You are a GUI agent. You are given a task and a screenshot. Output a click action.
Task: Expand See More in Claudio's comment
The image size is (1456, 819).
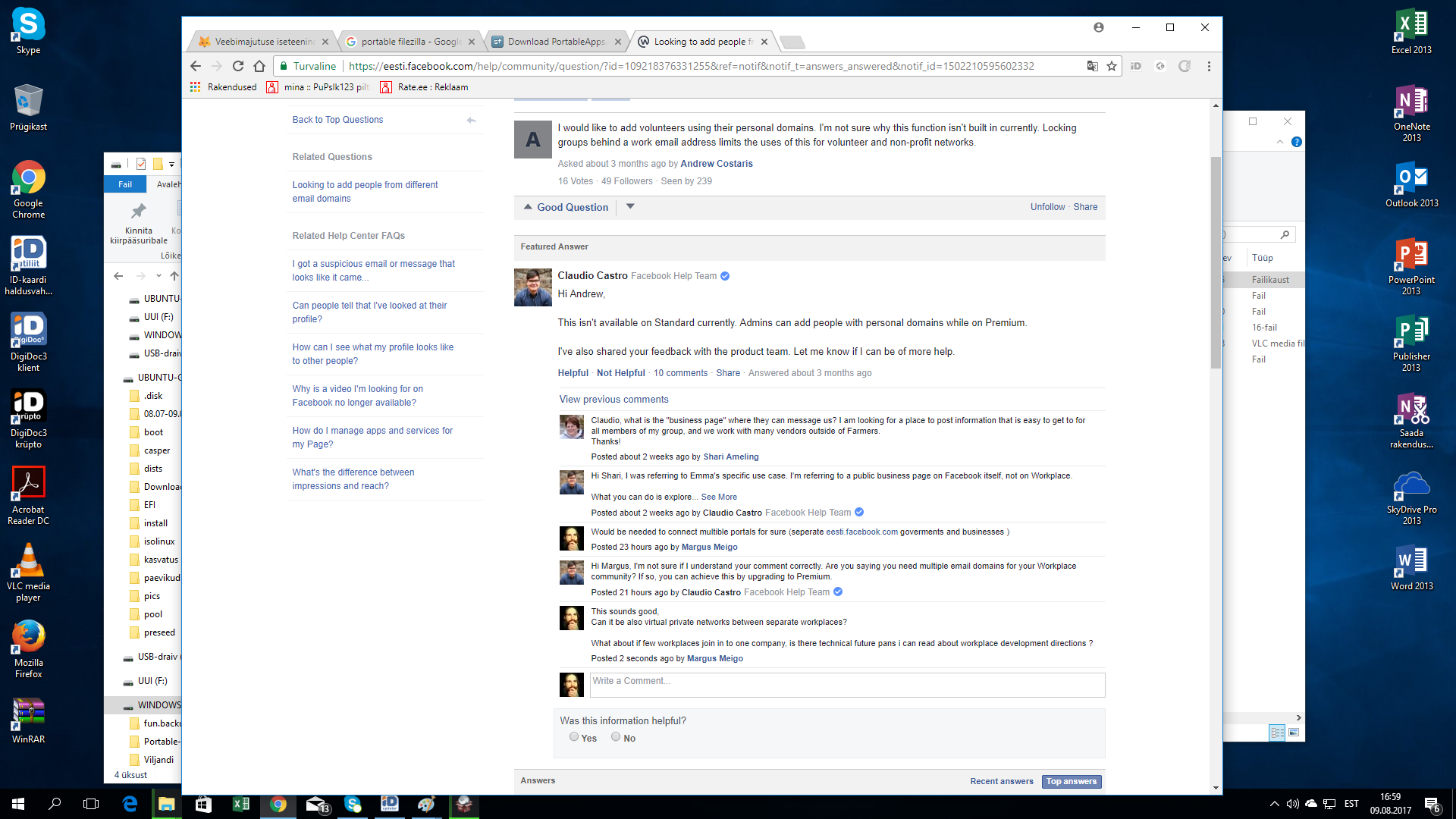[719, 497]
